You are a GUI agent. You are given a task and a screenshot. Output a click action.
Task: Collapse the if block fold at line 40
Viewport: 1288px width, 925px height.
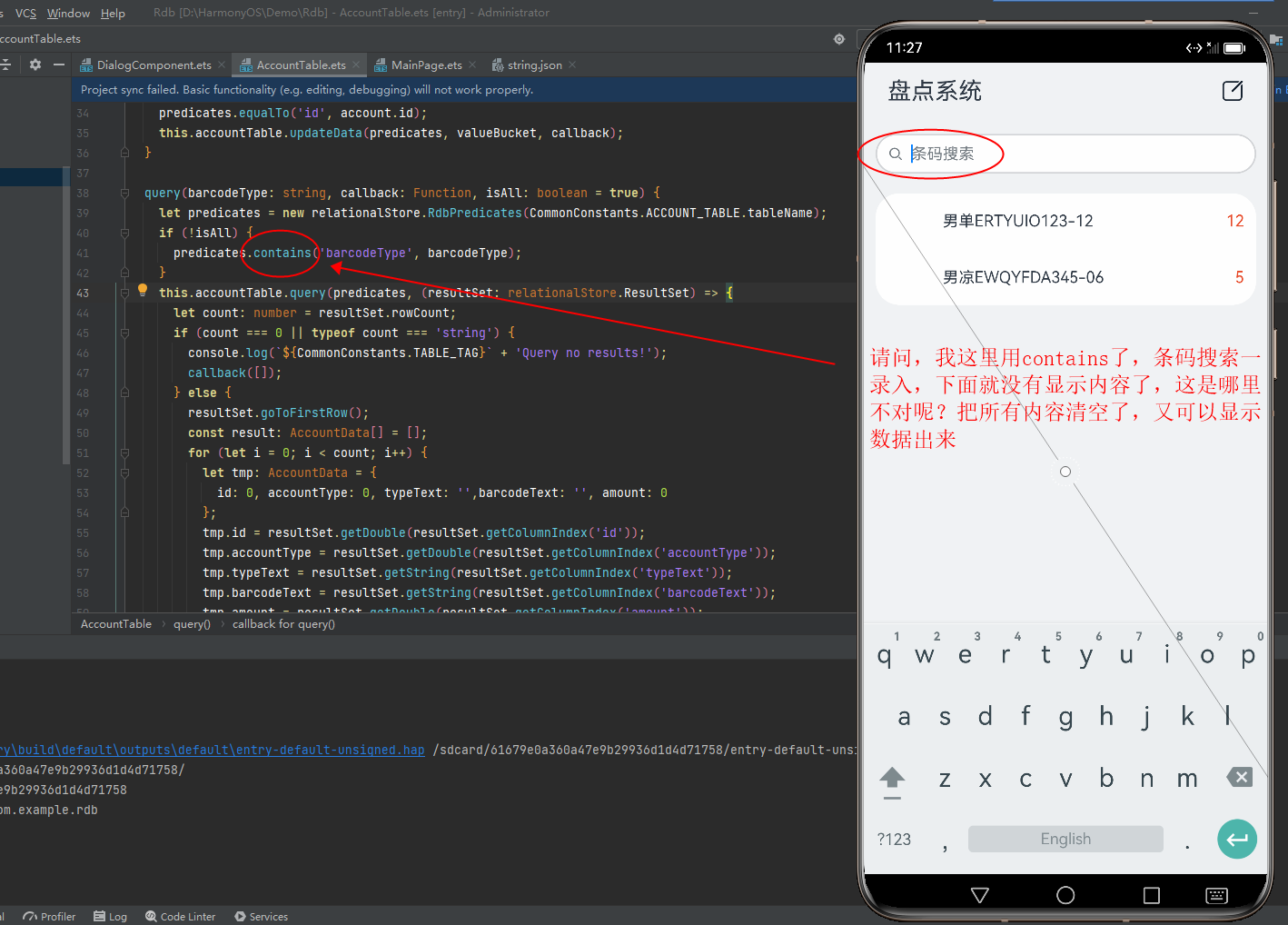[x=124, y=233]
